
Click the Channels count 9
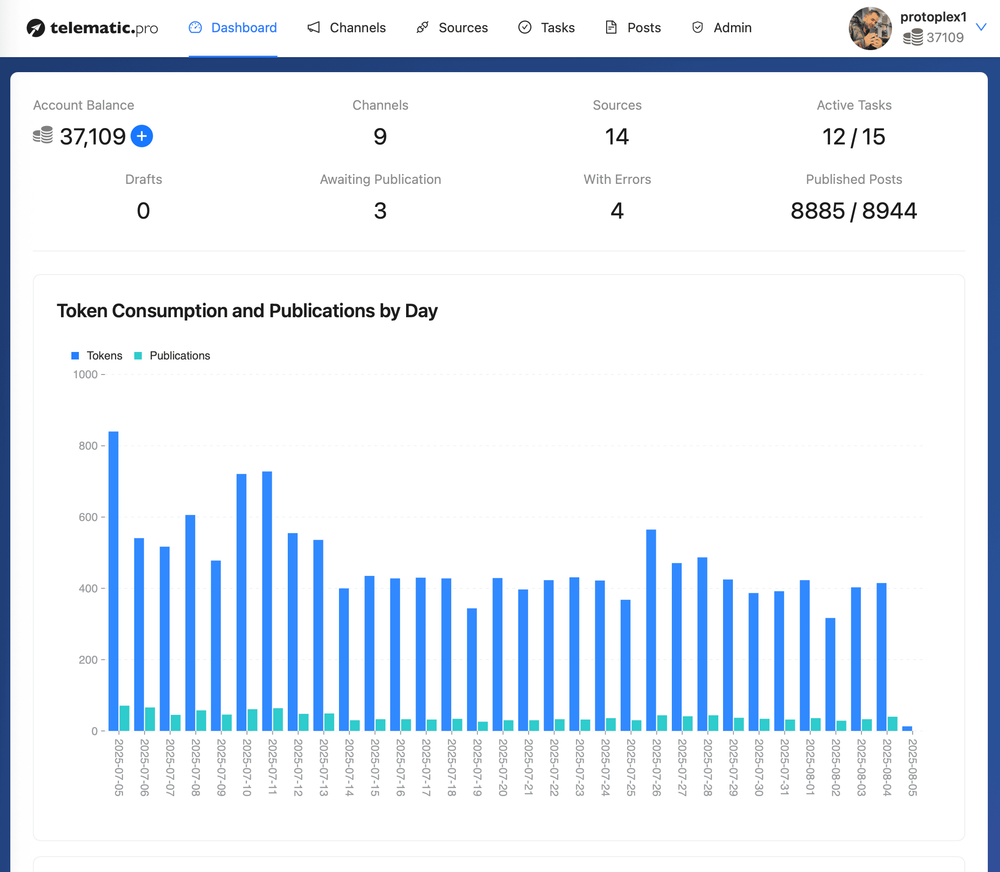click(380, 137)
